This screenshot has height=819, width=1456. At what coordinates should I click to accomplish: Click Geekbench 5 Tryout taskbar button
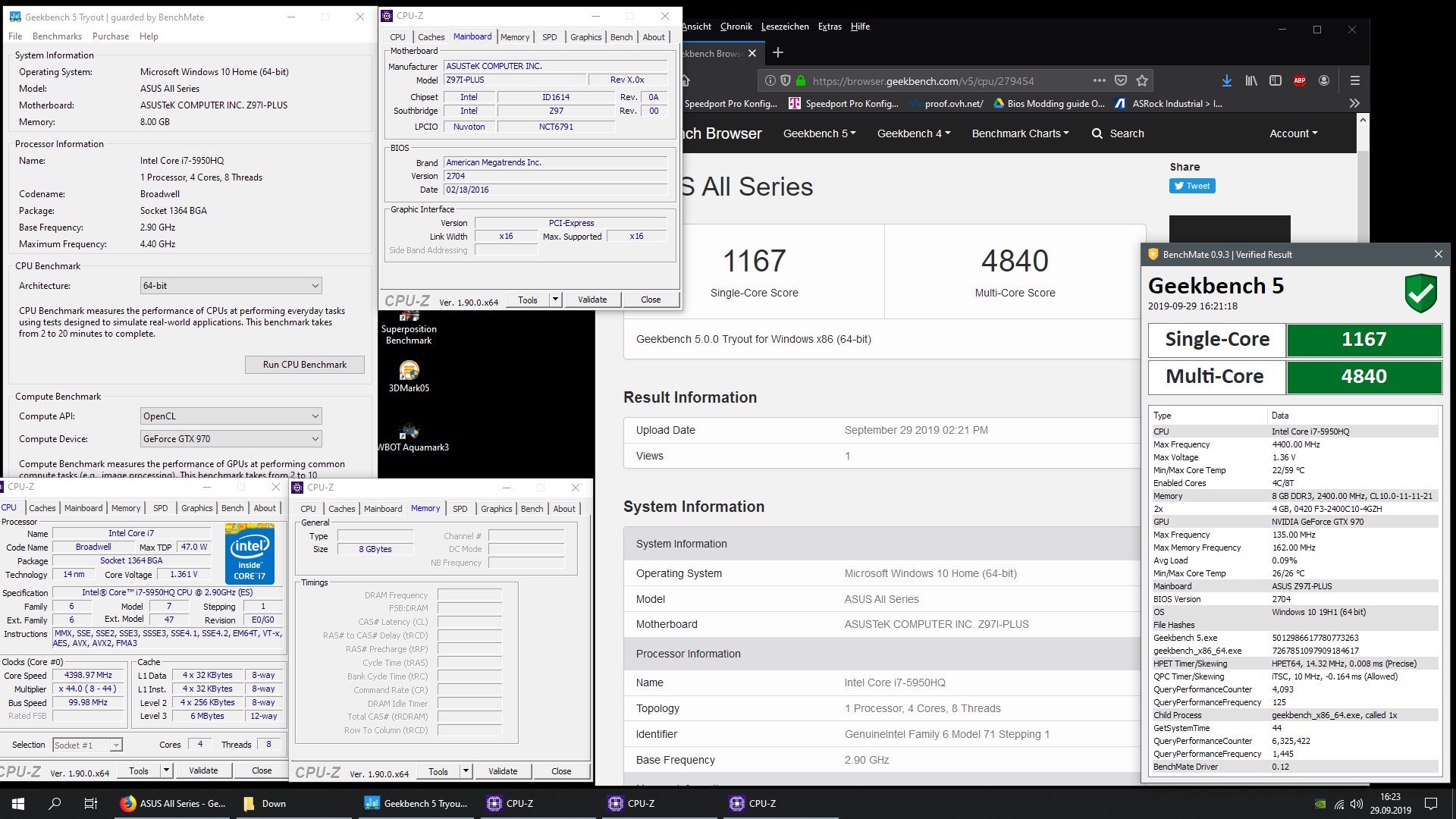click(416, 804)
